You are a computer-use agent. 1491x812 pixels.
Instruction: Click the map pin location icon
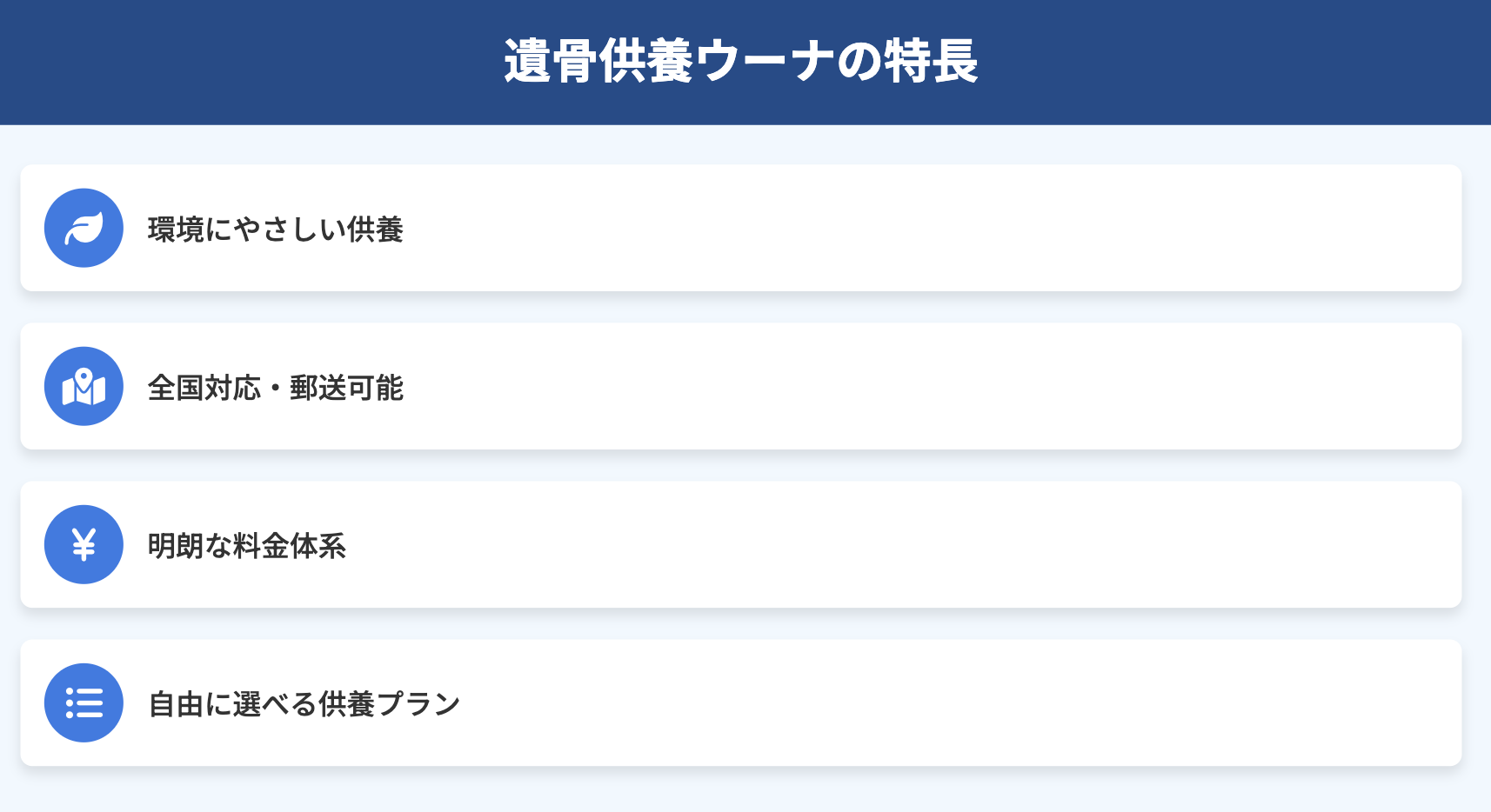click(x=84, y=387)
